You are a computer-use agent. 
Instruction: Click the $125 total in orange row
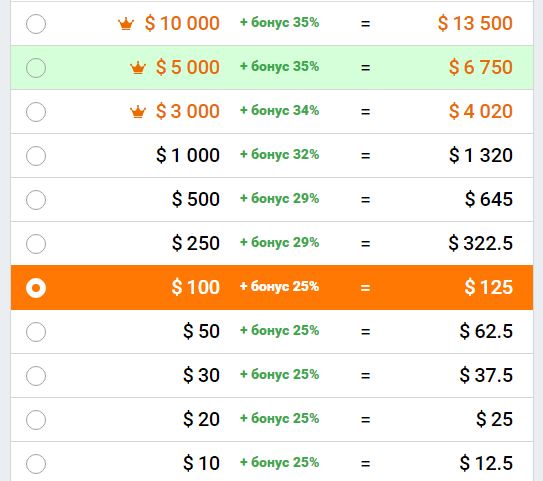(x=488, y=287)
